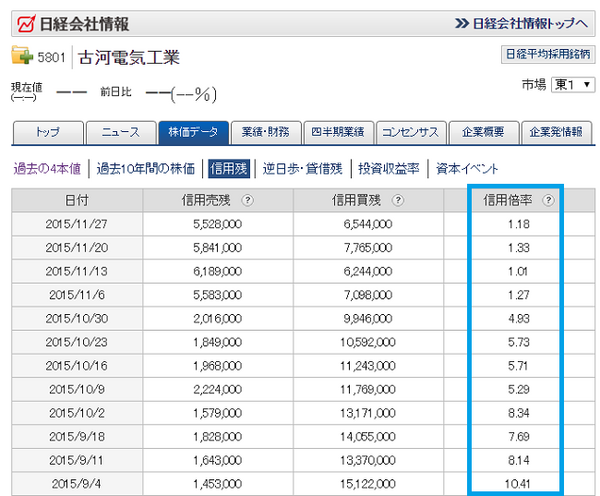Select date cell 2015/11/20
The width and height of the screenshot is (600, 496).
point(77,248)
